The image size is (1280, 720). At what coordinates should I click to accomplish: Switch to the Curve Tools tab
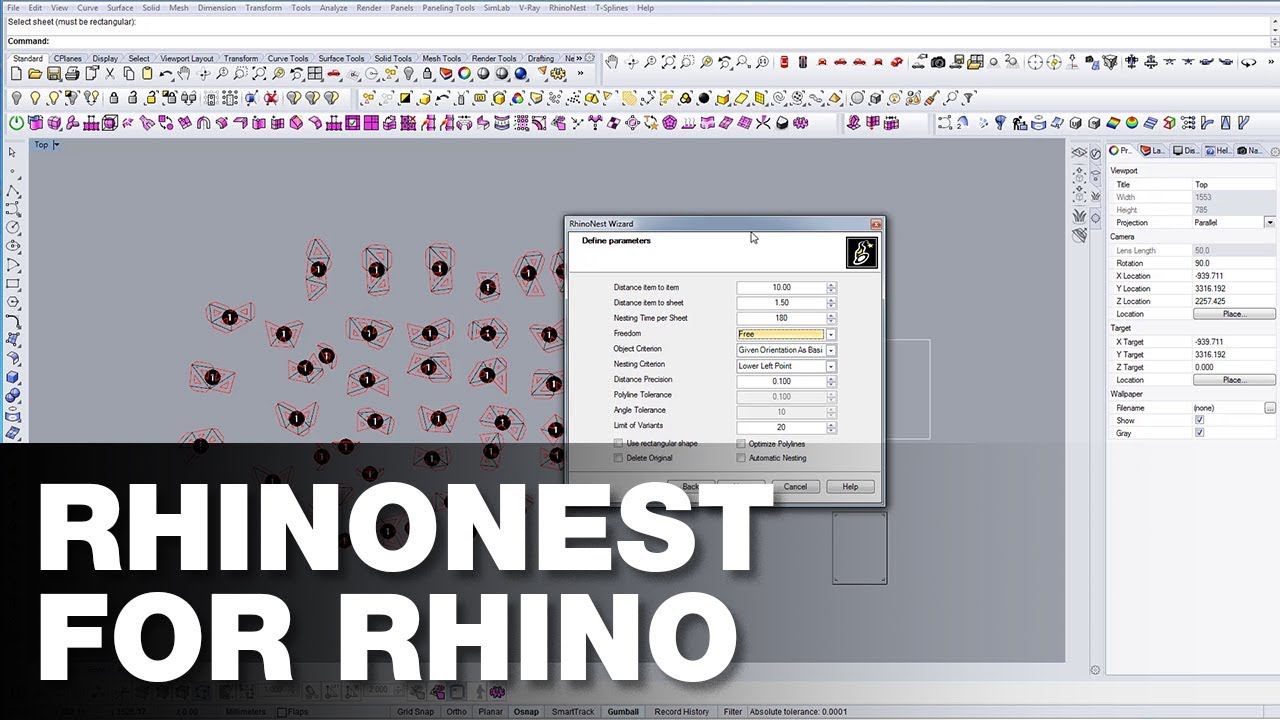(x=287, y=59)
